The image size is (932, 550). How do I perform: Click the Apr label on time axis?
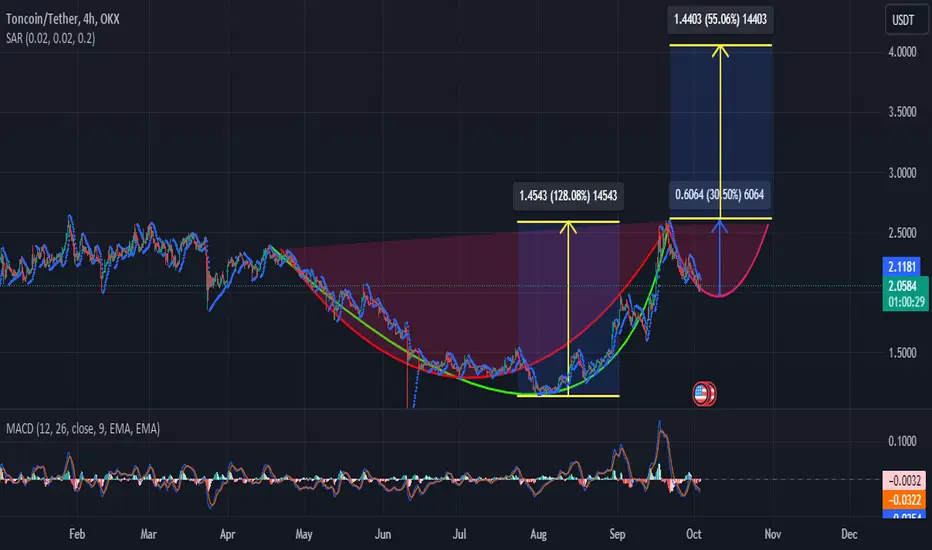[x=228, y=534]
